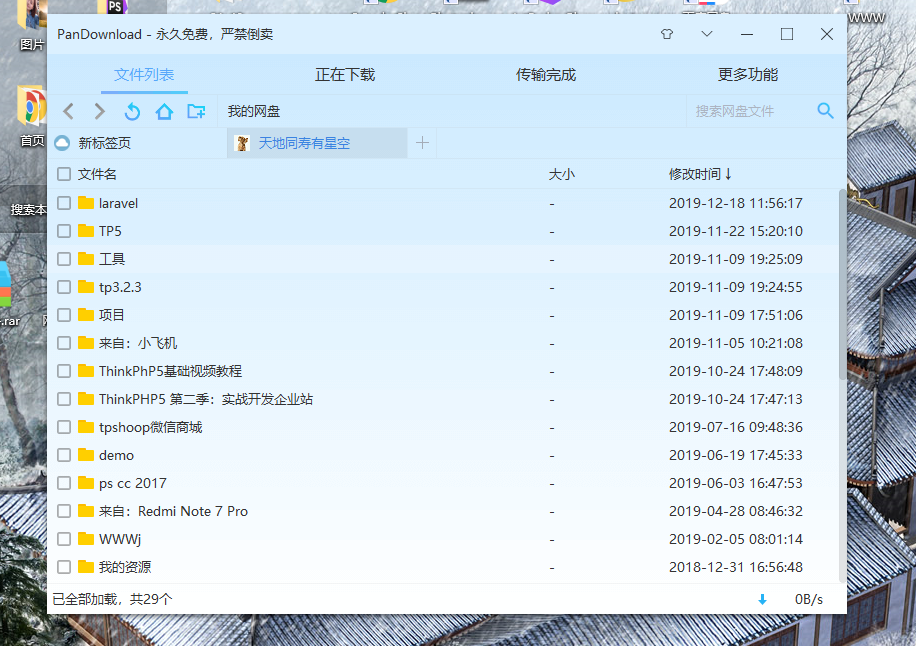Select the 来自：Redmi Note 7 Pro folder name

174,511
